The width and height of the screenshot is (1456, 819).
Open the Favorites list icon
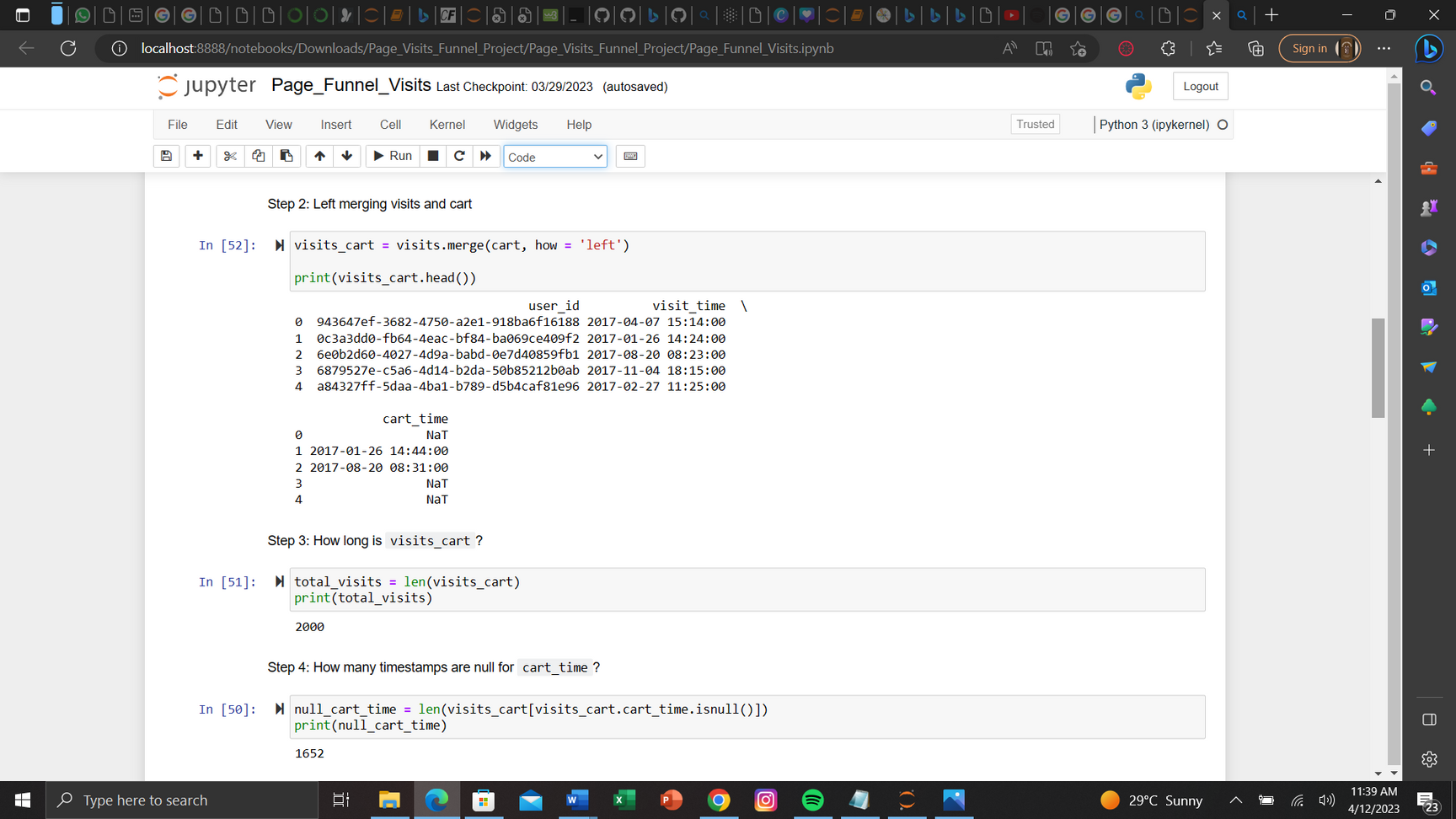[1214, 48]
